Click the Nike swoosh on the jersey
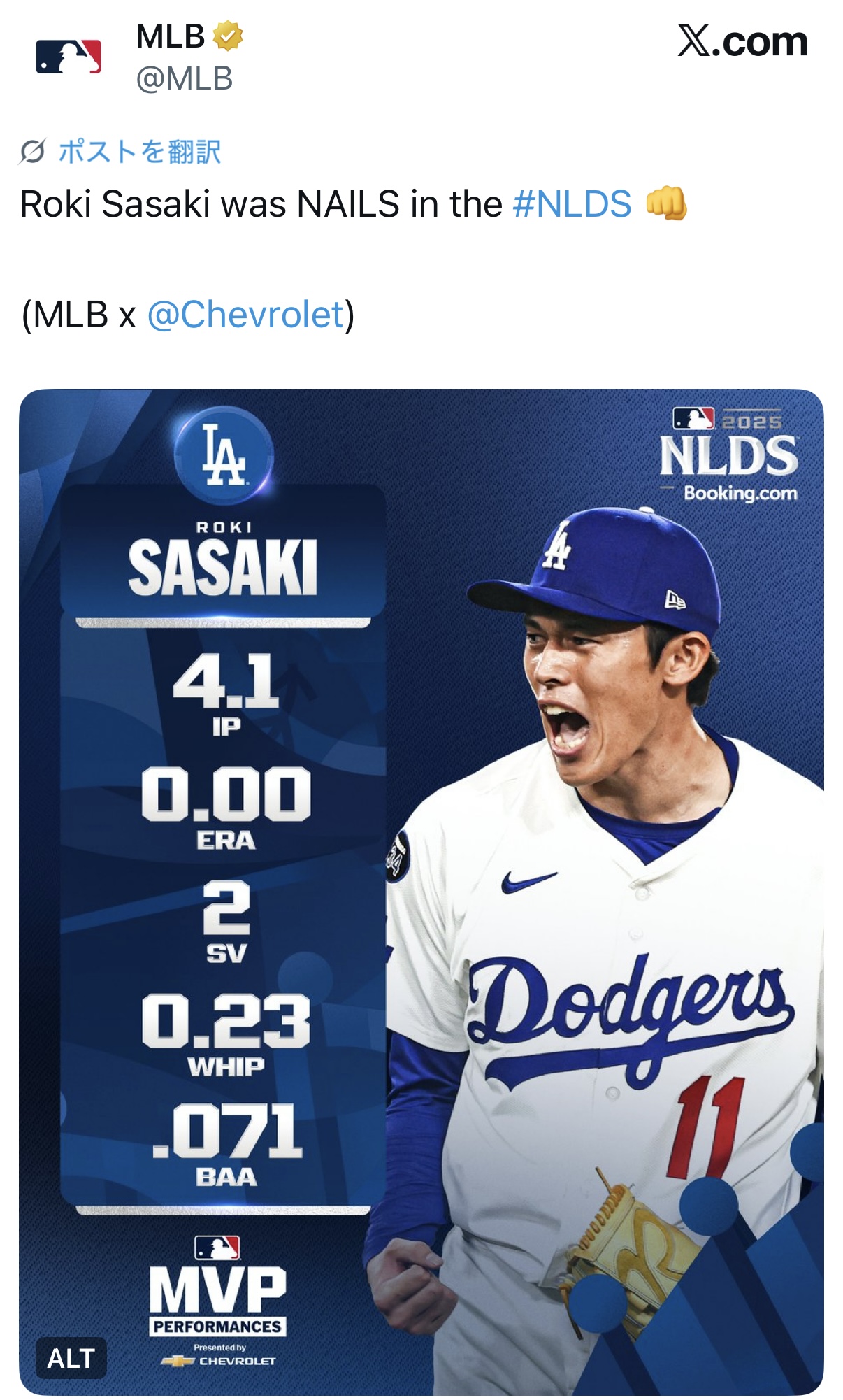 528,882
